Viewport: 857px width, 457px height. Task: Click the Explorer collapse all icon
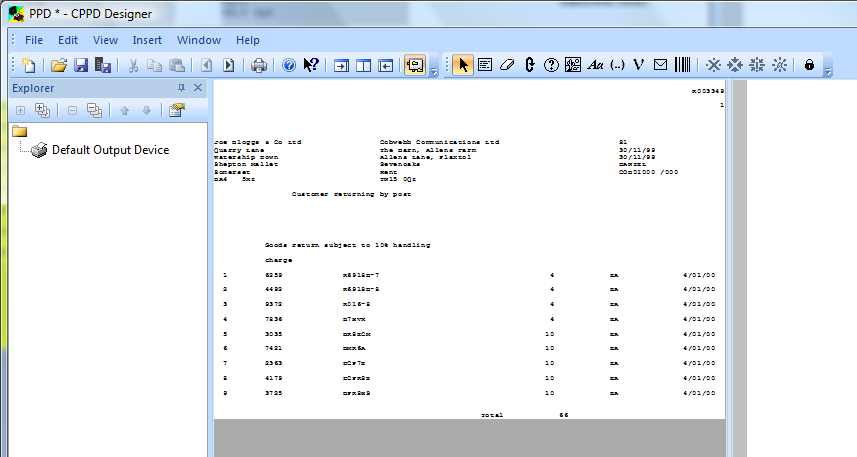tap(94, 110)
